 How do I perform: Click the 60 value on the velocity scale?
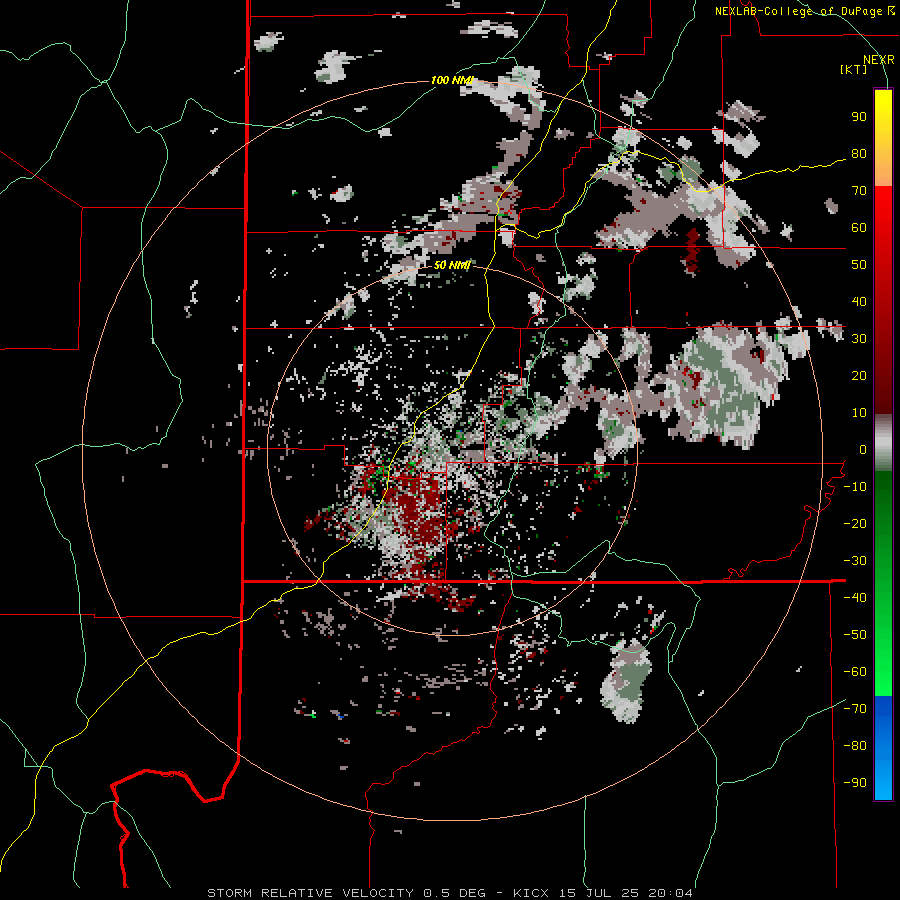pos(859,228)
